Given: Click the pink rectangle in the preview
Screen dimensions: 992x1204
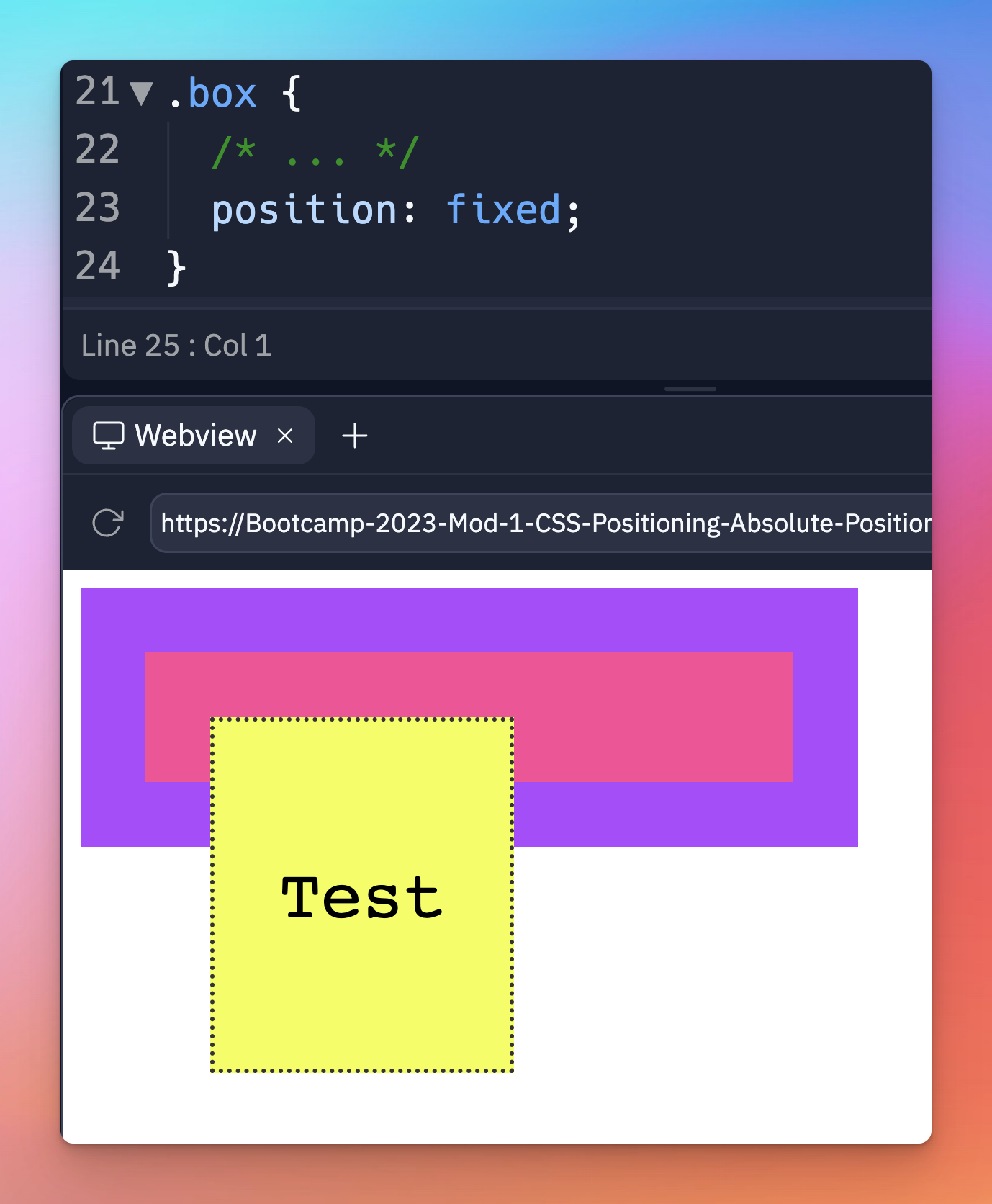Looking at the screenshot, I should [648, 716].
